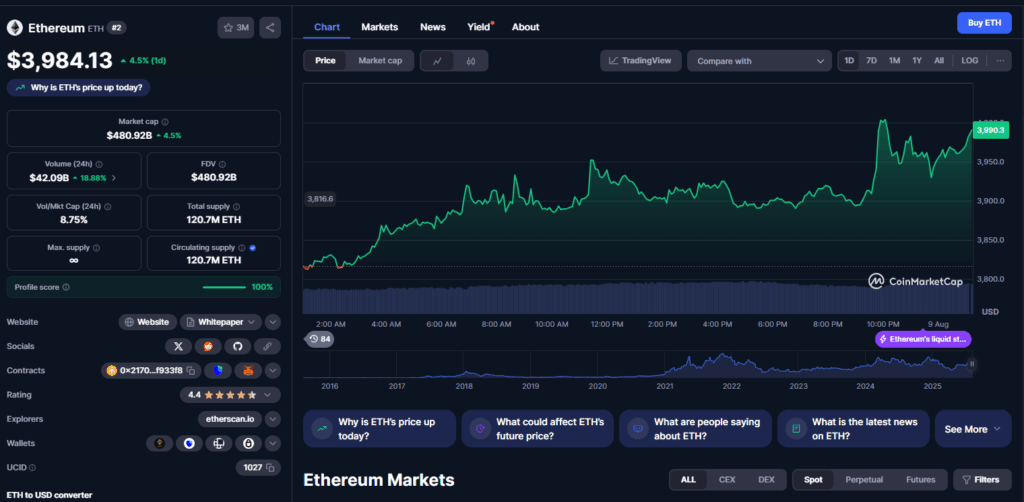This screenshot has height=502, width=1024.
Task: Open the Compare with dropdown
Action: click(760, 61)
